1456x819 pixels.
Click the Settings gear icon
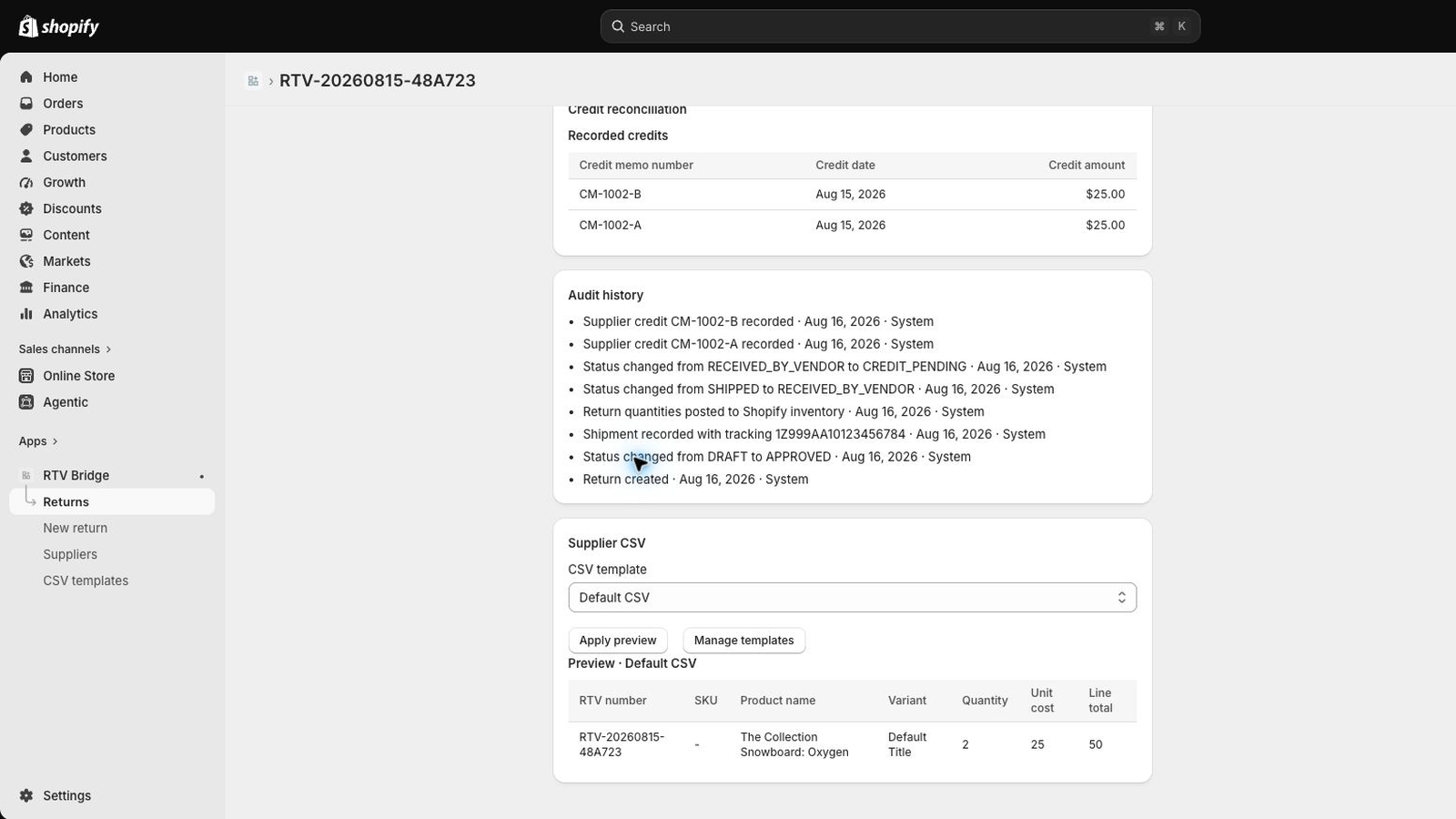point(26,795)
